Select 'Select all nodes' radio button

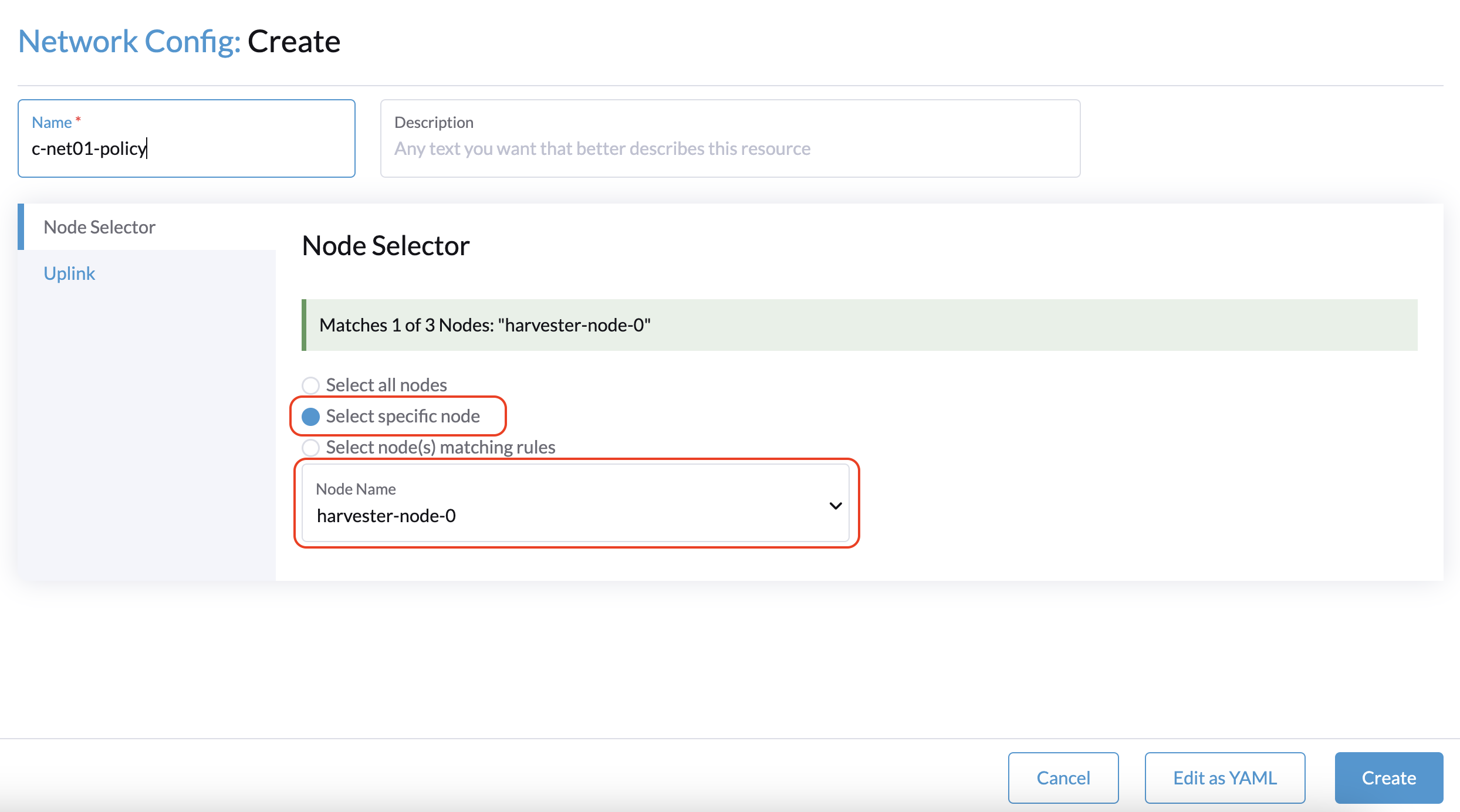click(310, 384)
